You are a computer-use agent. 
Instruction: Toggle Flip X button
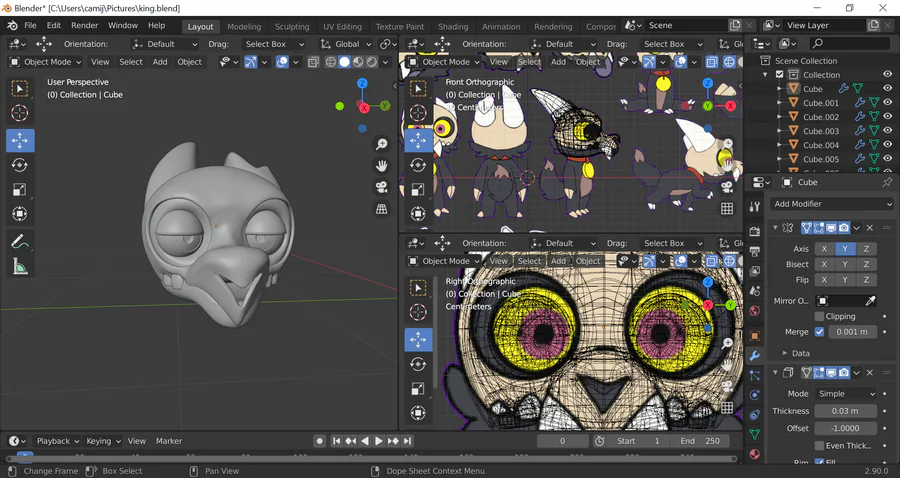824,279
